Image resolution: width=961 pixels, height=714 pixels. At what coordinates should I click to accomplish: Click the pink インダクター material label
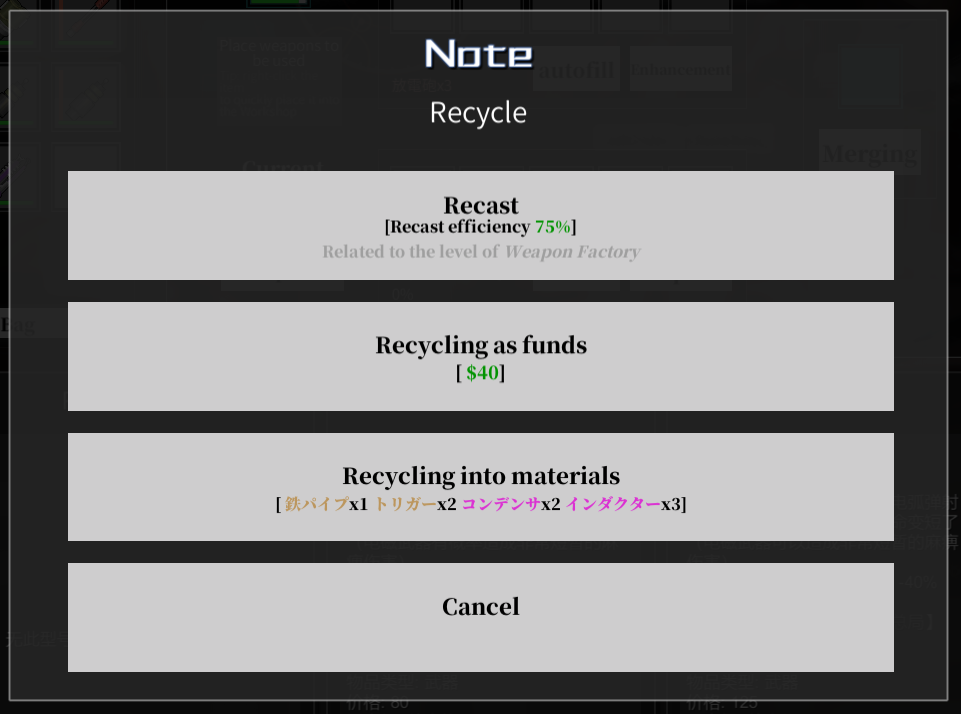pos(613,504)
